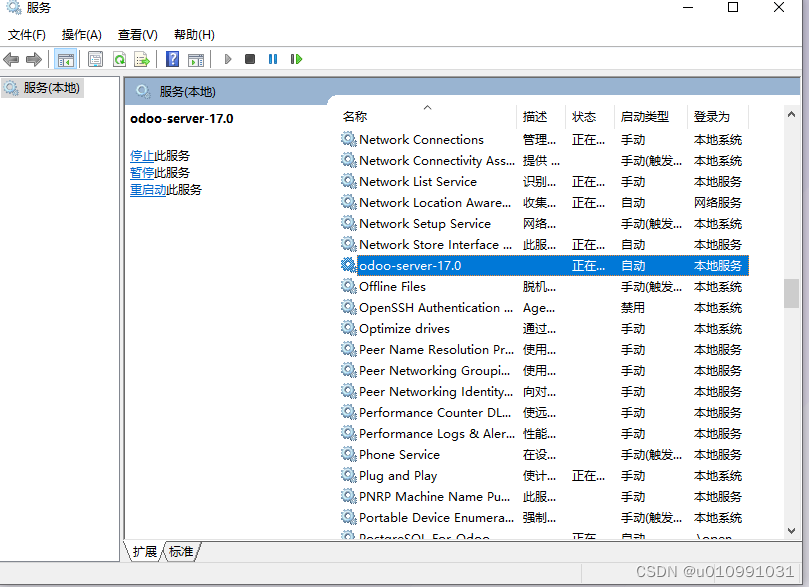Sort by the 描述 column header

point(541,117)
